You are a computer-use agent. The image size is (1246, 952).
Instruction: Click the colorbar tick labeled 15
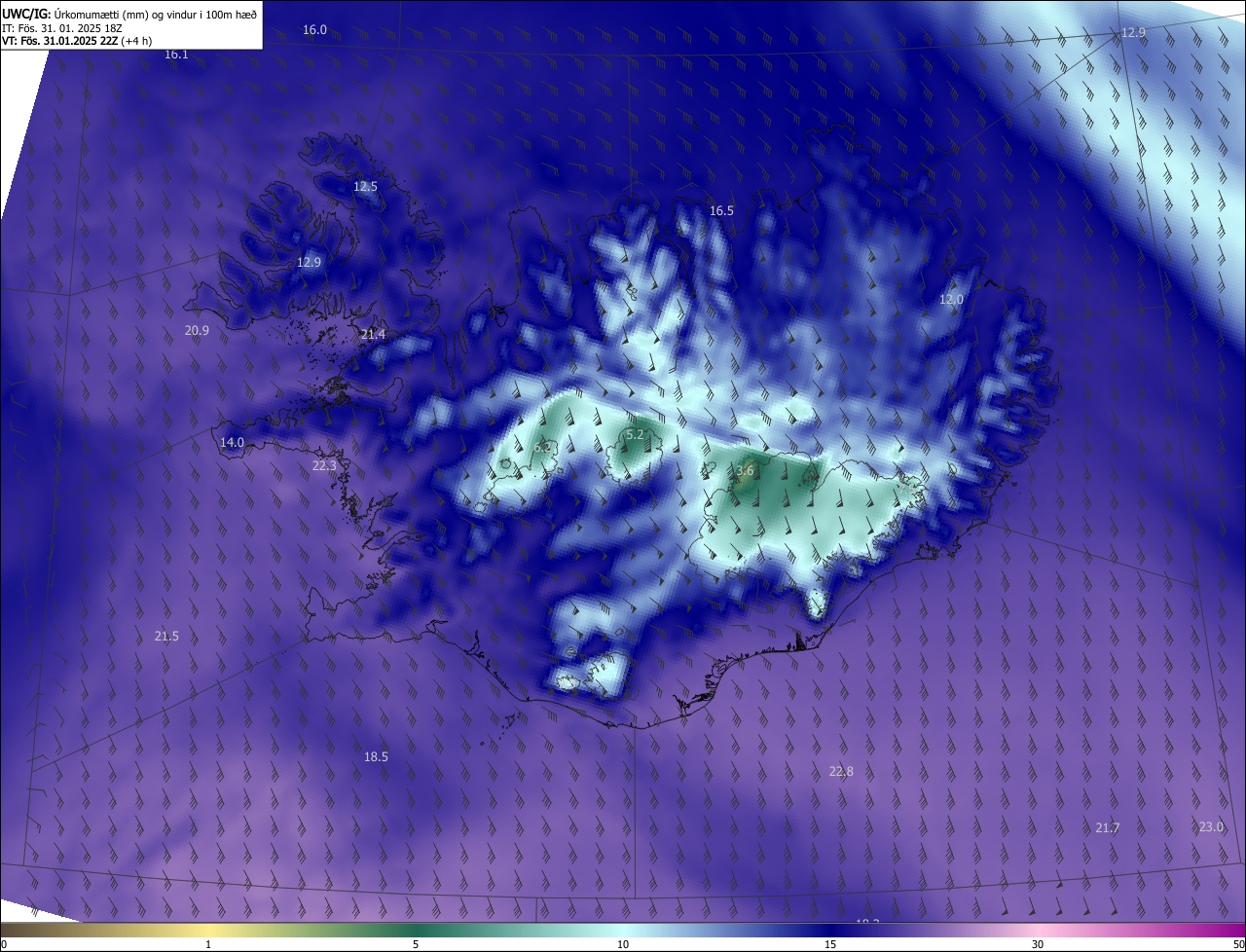pyautogui.click(x=830, y=945)
